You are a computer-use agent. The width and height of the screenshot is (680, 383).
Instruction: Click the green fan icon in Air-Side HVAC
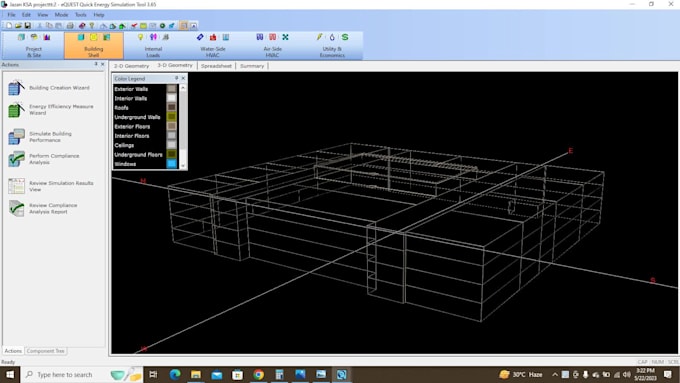285,37
